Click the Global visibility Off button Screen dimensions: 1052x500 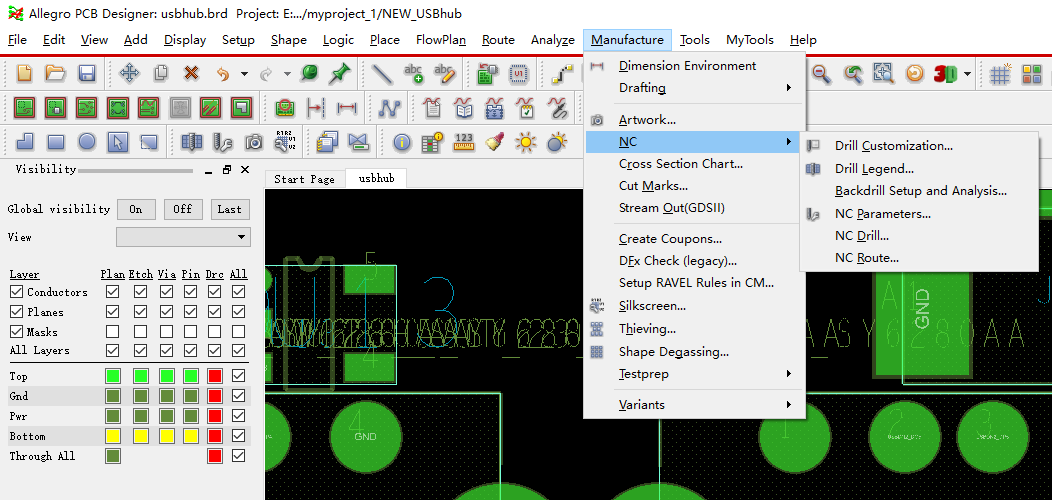[182, 209]
